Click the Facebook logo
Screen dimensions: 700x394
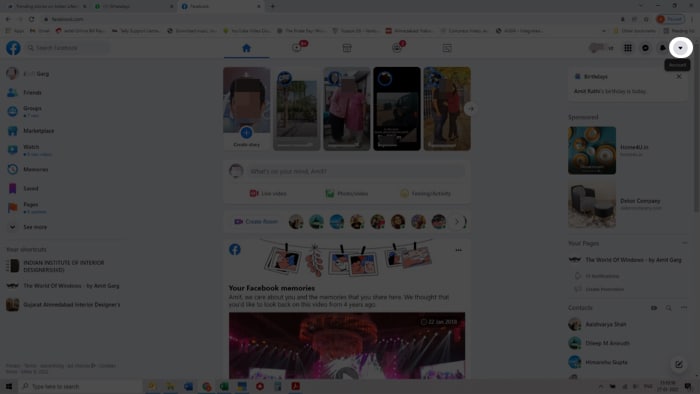click(x=13, y=48)
